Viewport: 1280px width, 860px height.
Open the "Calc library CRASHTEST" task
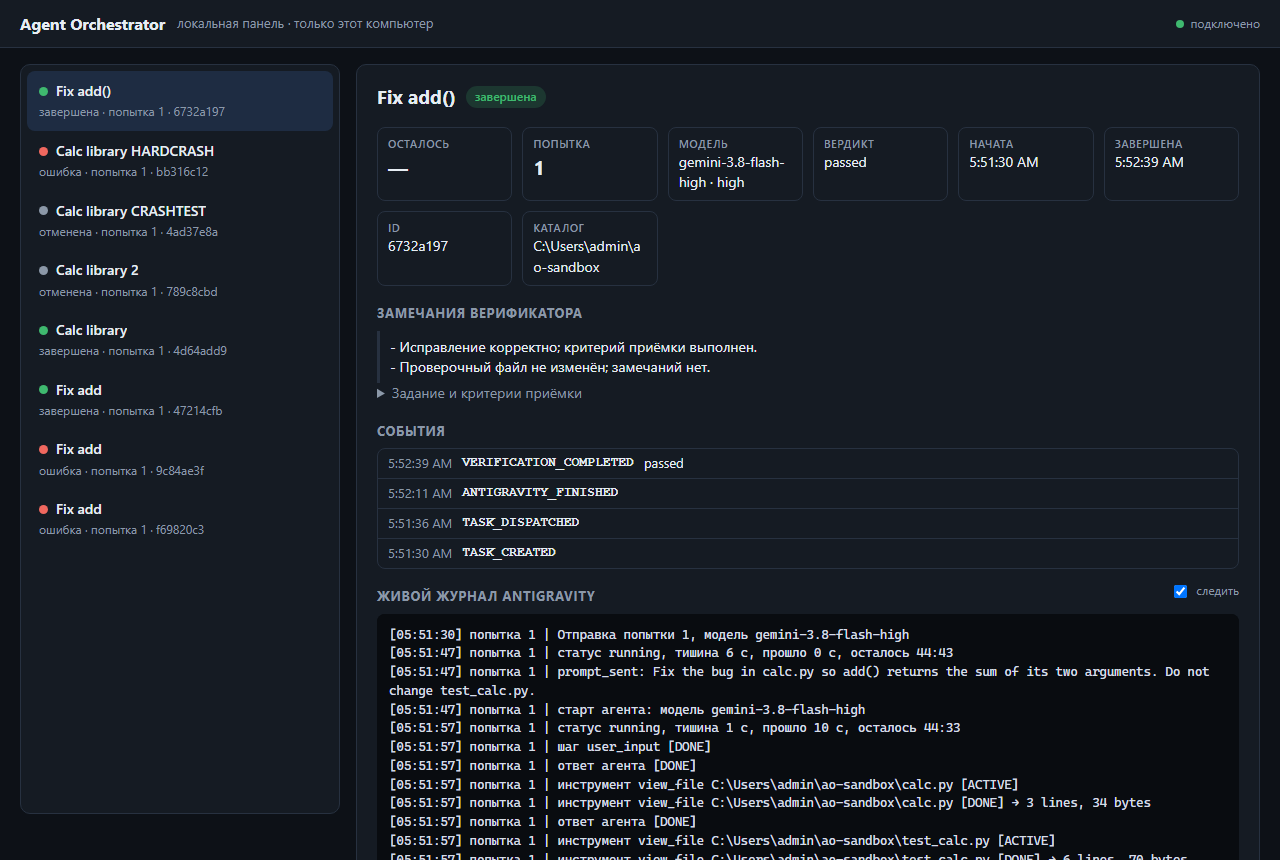(x=180, y=221)
